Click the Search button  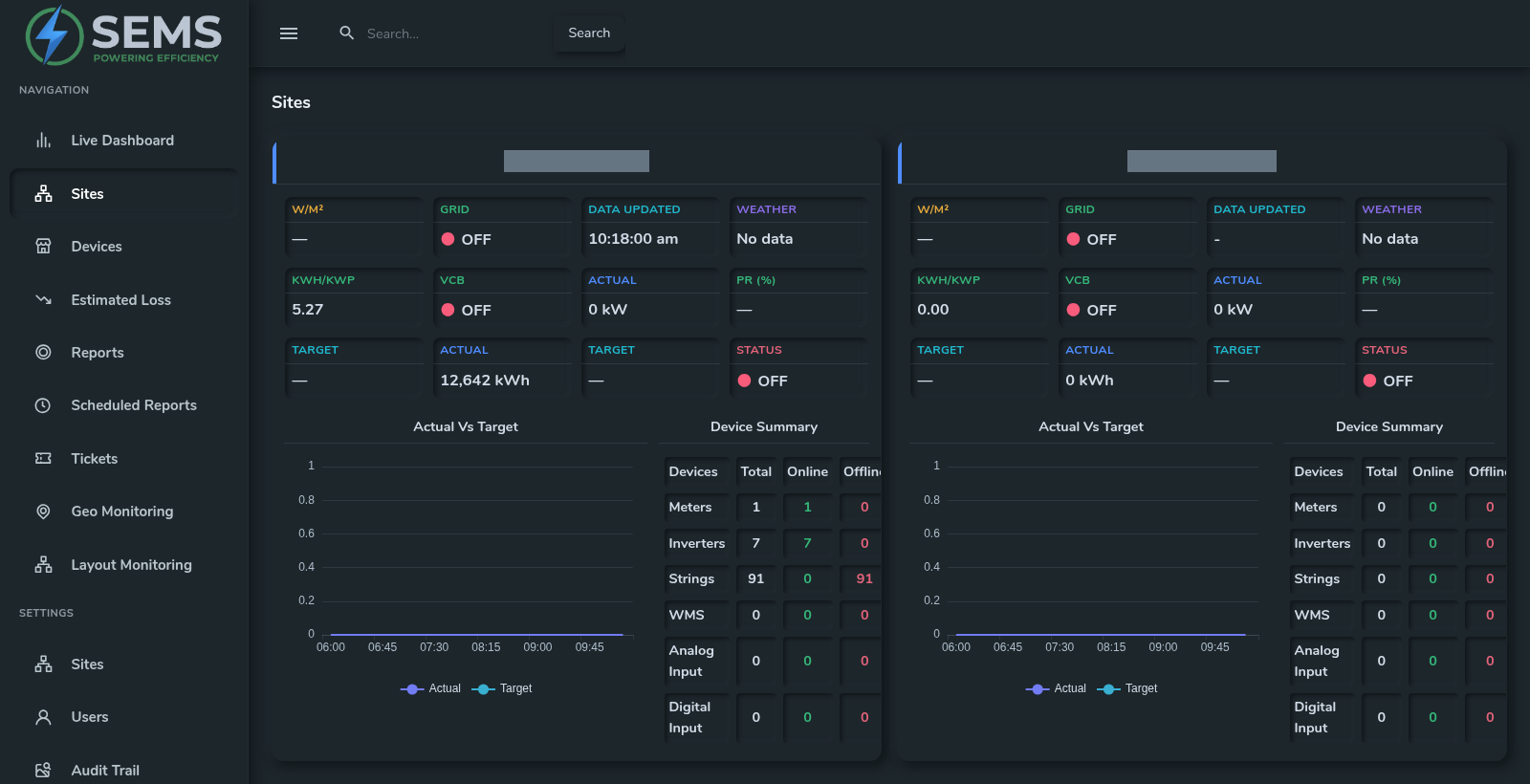coord(589,33)
